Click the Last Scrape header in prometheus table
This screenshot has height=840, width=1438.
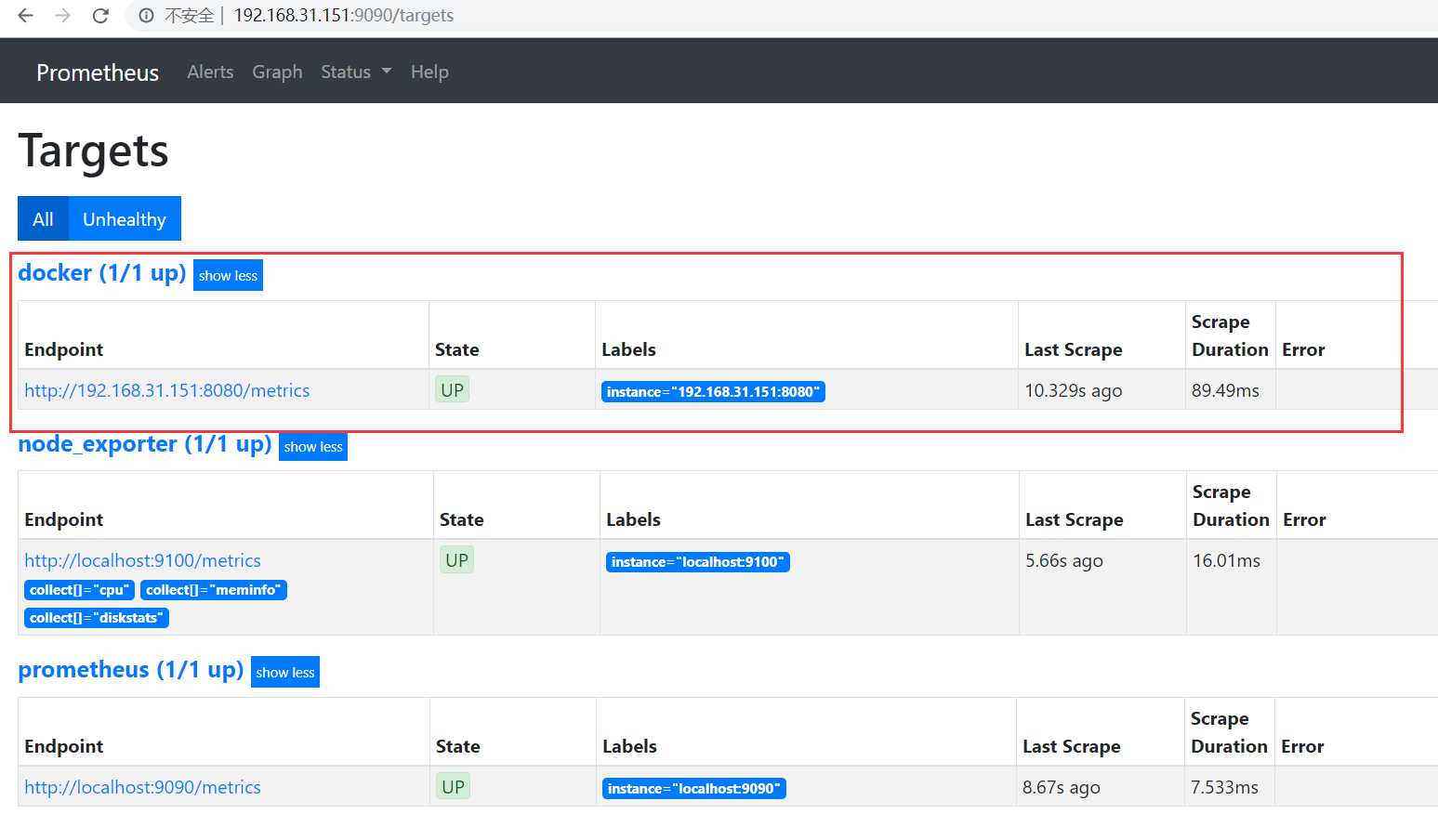point(1072,746)
